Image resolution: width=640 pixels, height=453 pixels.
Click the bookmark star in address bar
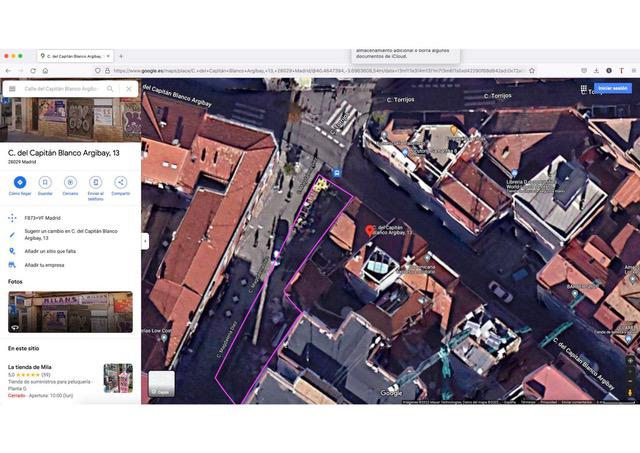pyautogui.click(x=532, y=71)
